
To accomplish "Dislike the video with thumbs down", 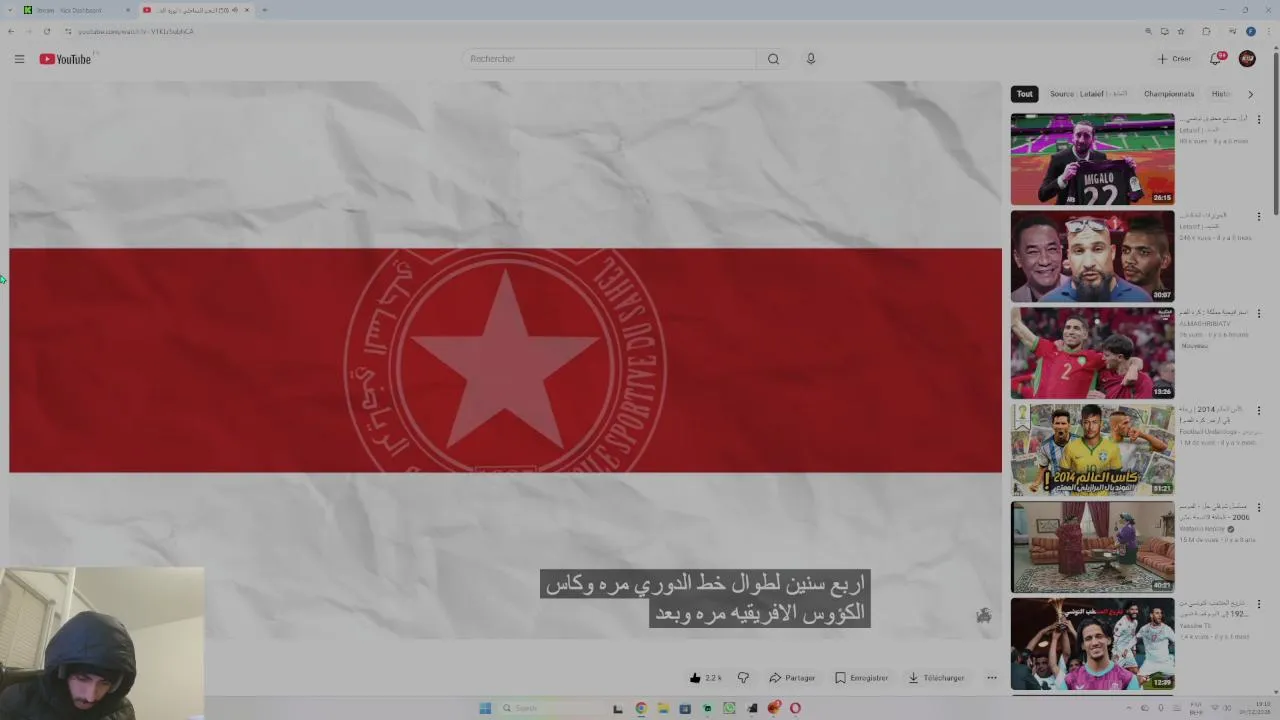I will point(743,678).
